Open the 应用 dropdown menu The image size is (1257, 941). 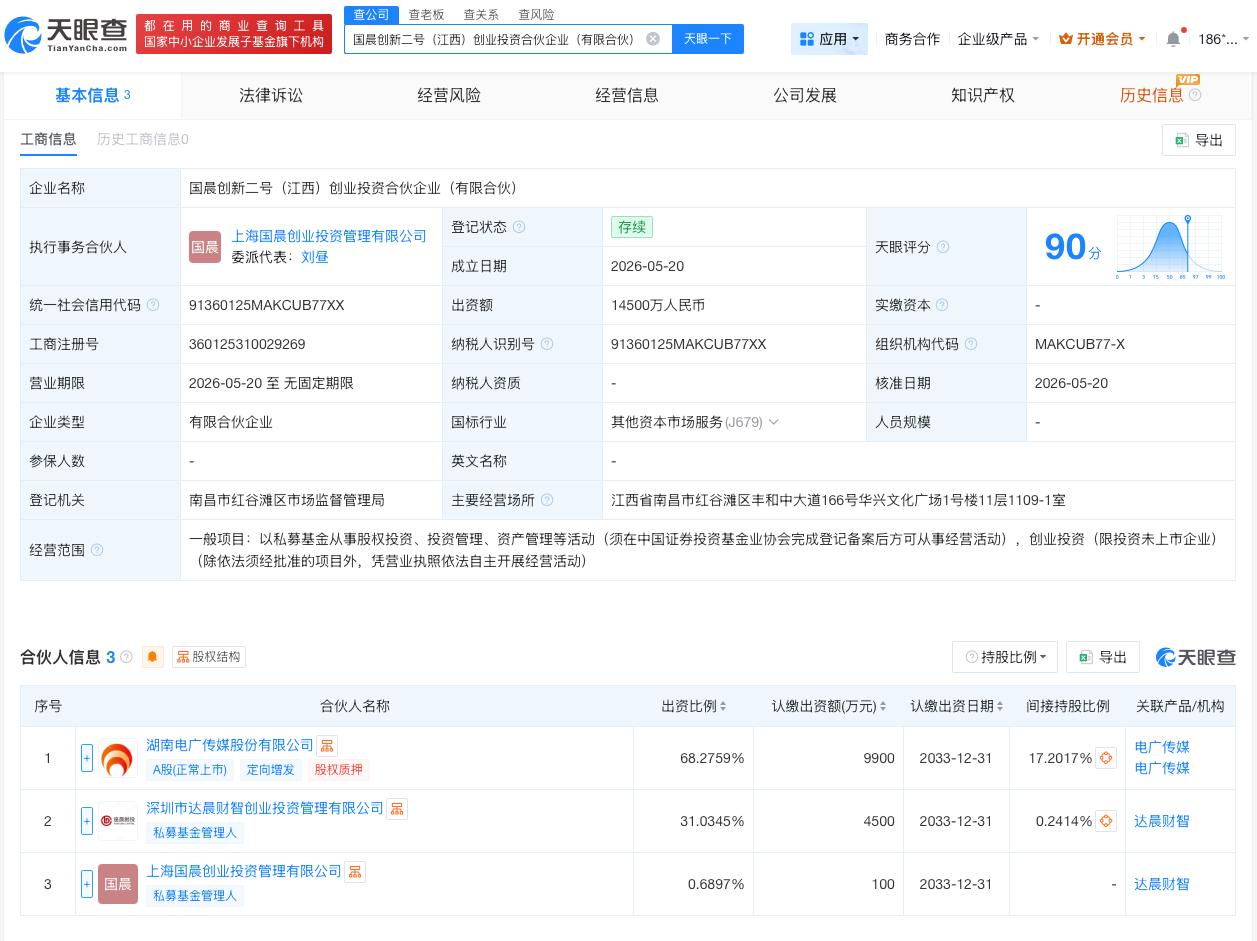[x=829, y=39]
